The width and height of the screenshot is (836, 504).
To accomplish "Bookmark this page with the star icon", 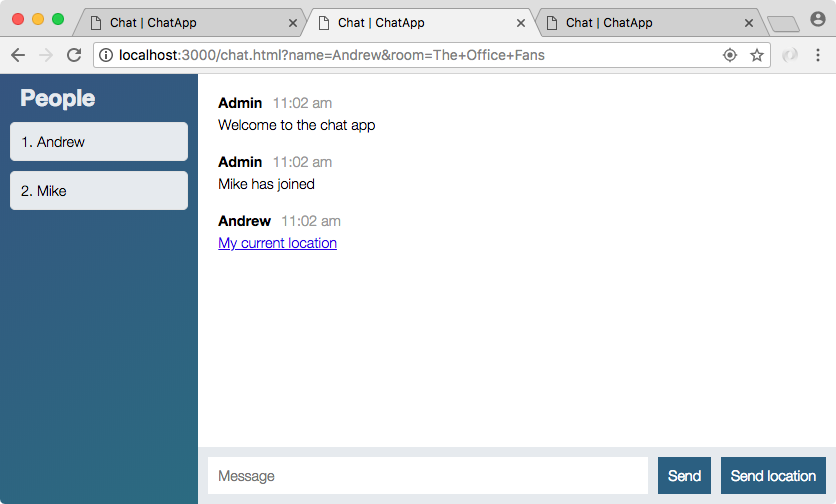I will tap(757, 55).
